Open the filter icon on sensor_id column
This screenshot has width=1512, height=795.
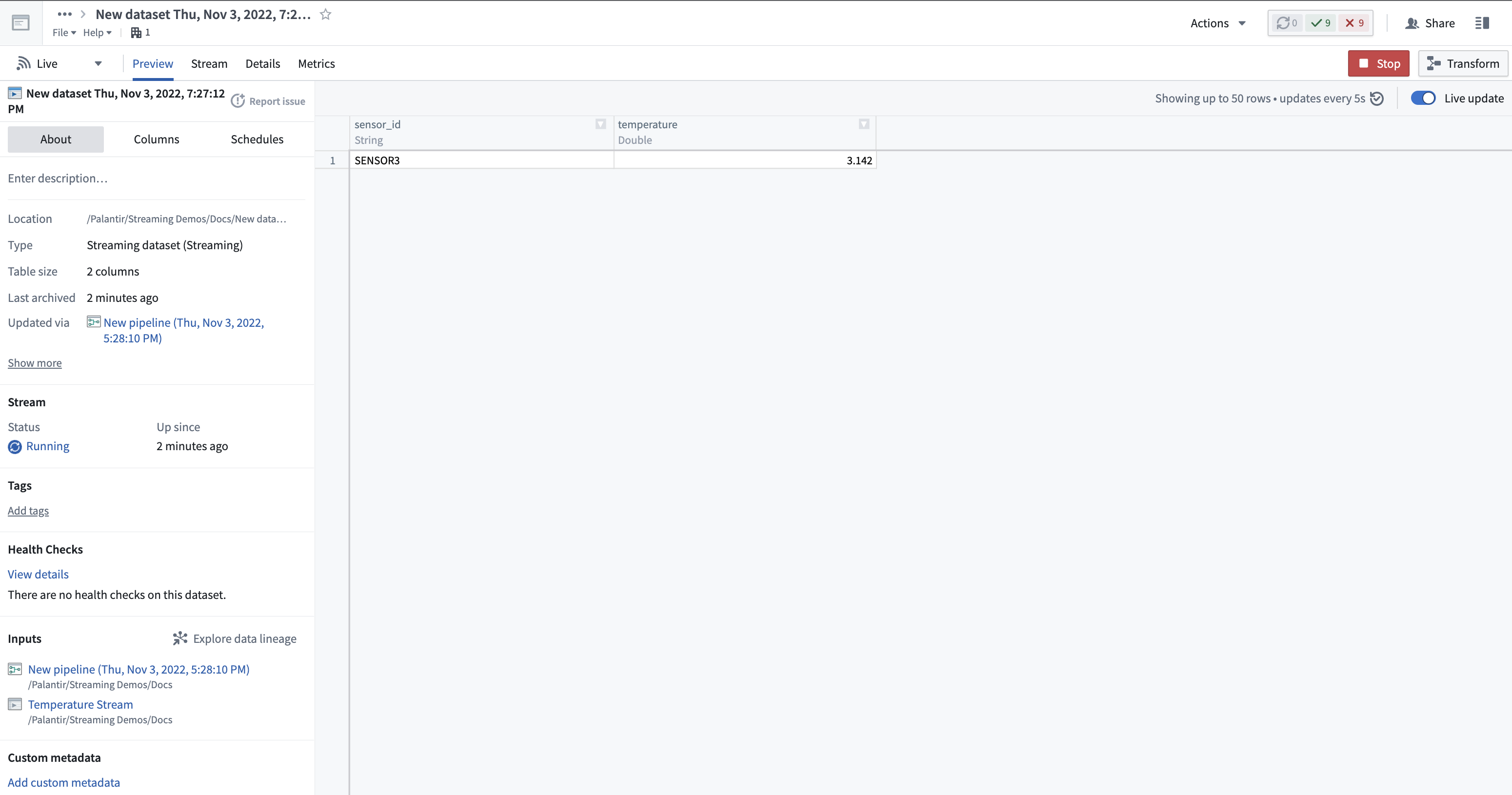(x=600, y=124)
